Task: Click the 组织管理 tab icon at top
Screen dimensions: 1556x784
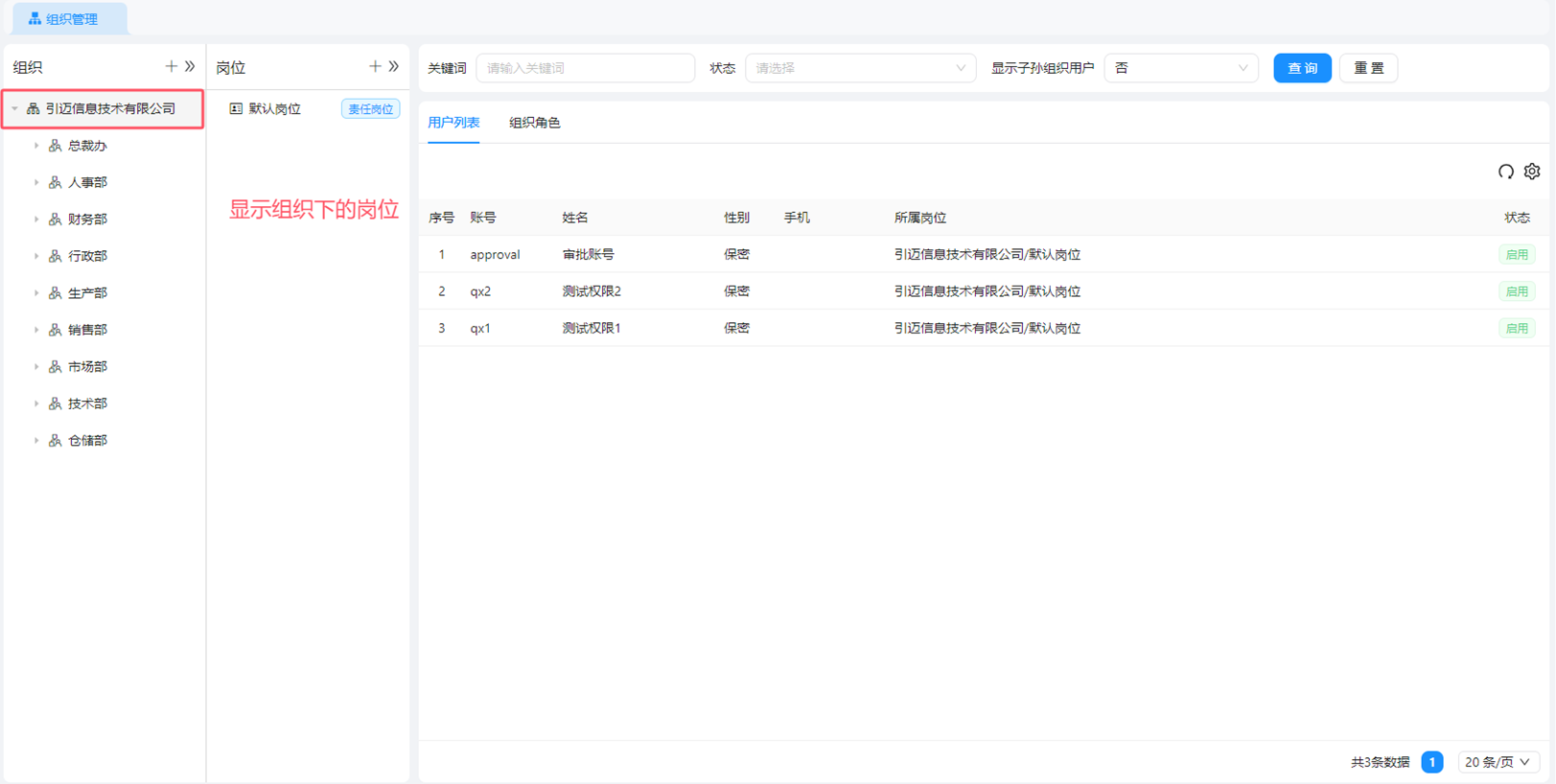Action: (x=35, y=18)
